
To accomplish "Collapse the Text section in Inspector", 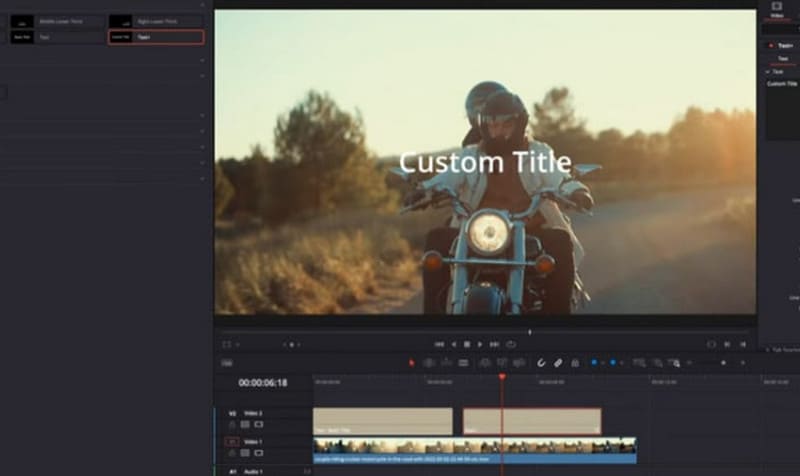I will point(768,72).
